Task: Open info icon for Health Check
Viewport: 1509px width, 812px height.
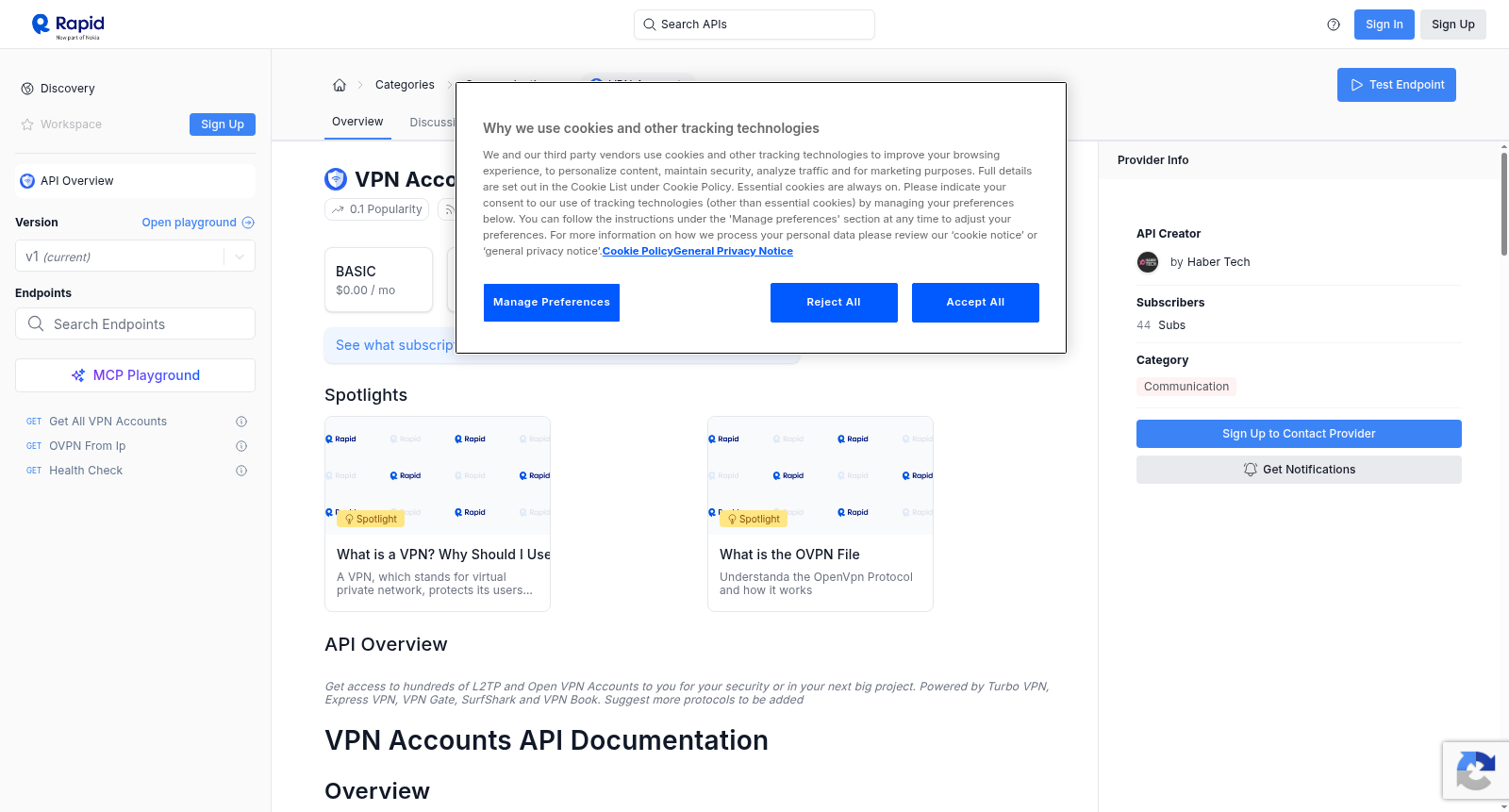Action: click(x=241, y=471)
